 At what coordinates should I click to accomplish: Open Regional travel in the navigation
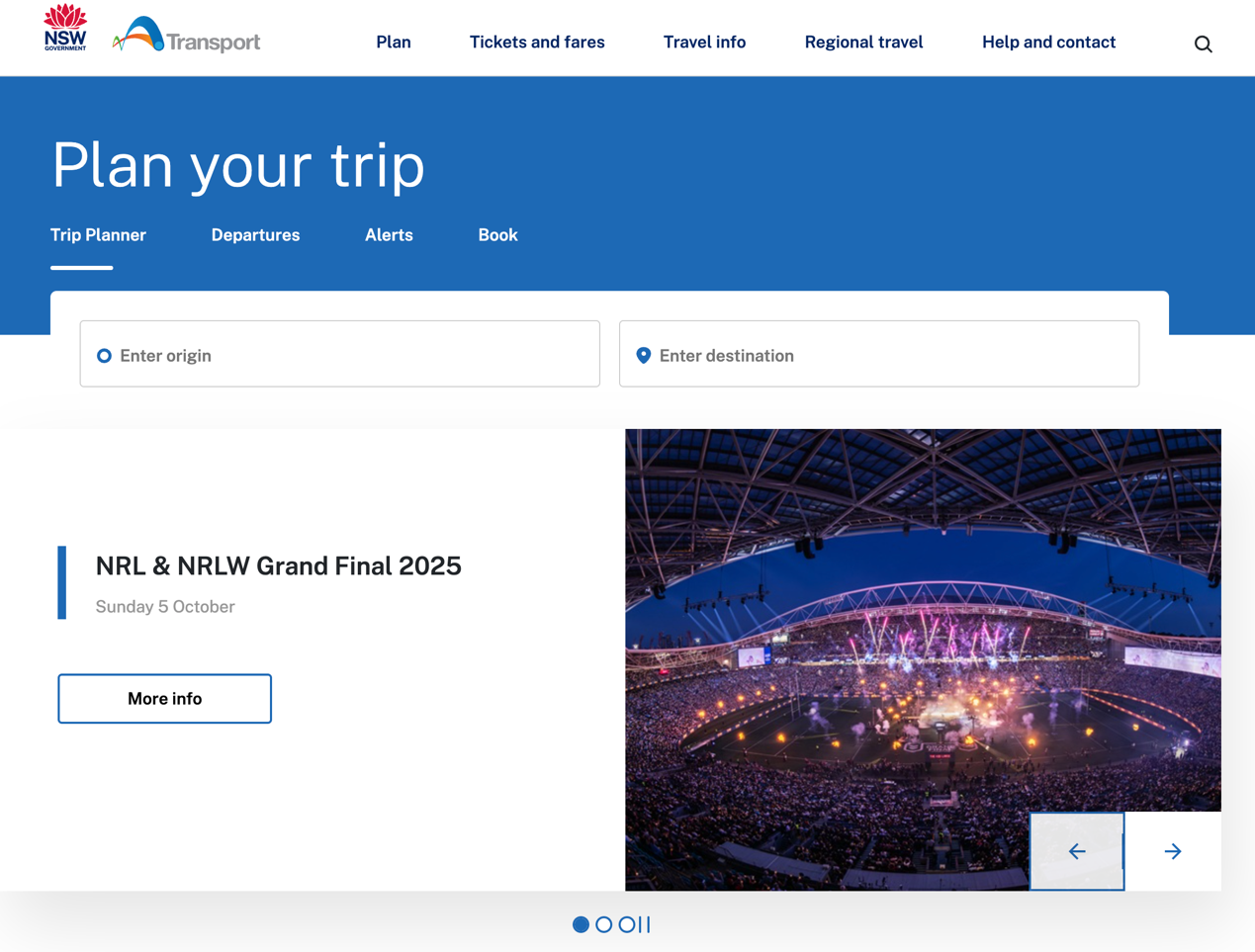[x=863, y=43]
